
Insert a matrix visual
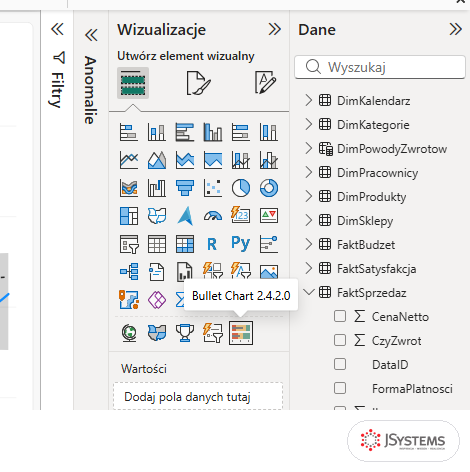[x=185, y=244]
